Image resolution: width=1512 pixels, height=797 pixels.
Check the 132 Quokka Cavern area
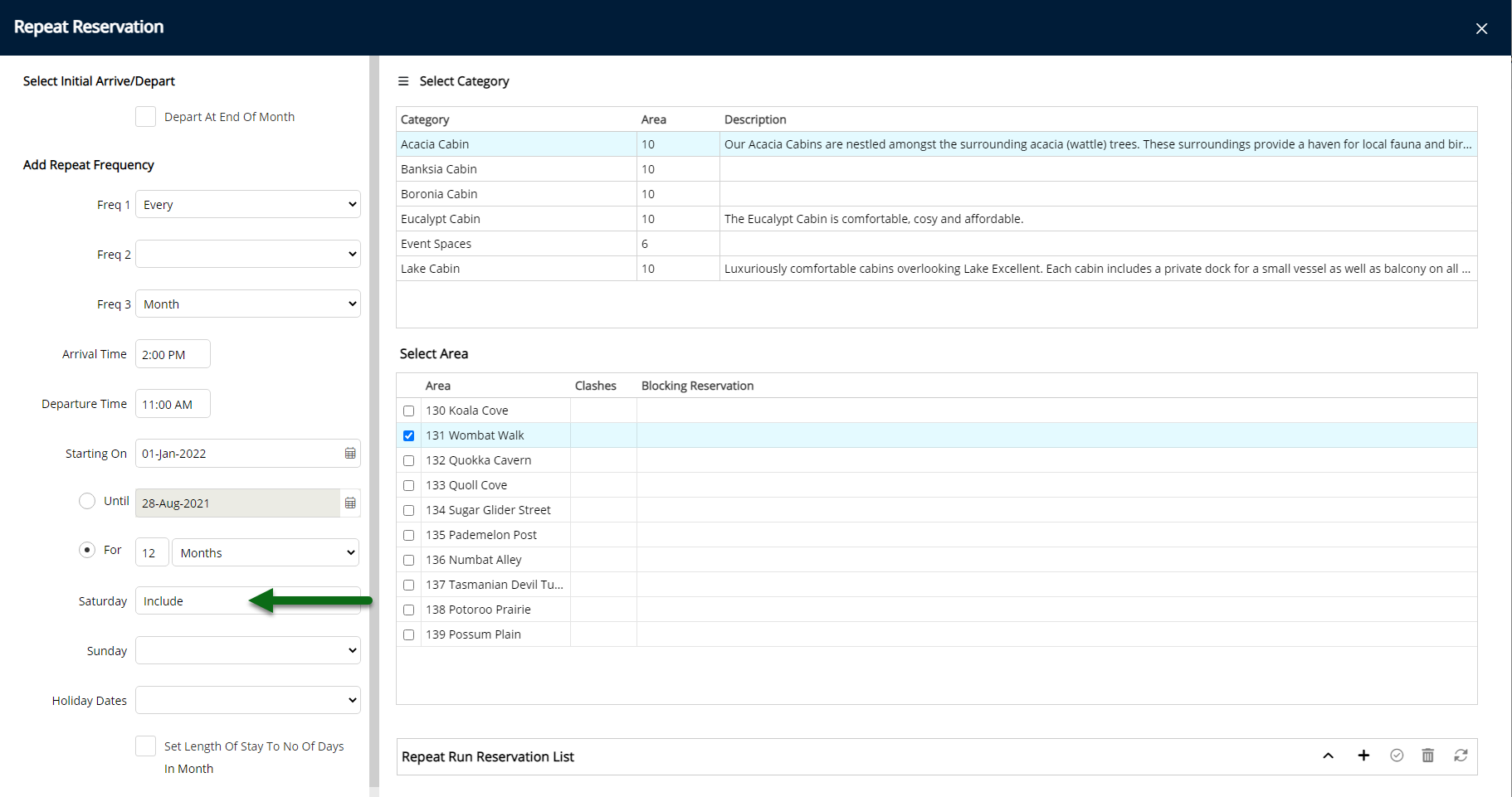pyautogui.click(x=408, y=460)
